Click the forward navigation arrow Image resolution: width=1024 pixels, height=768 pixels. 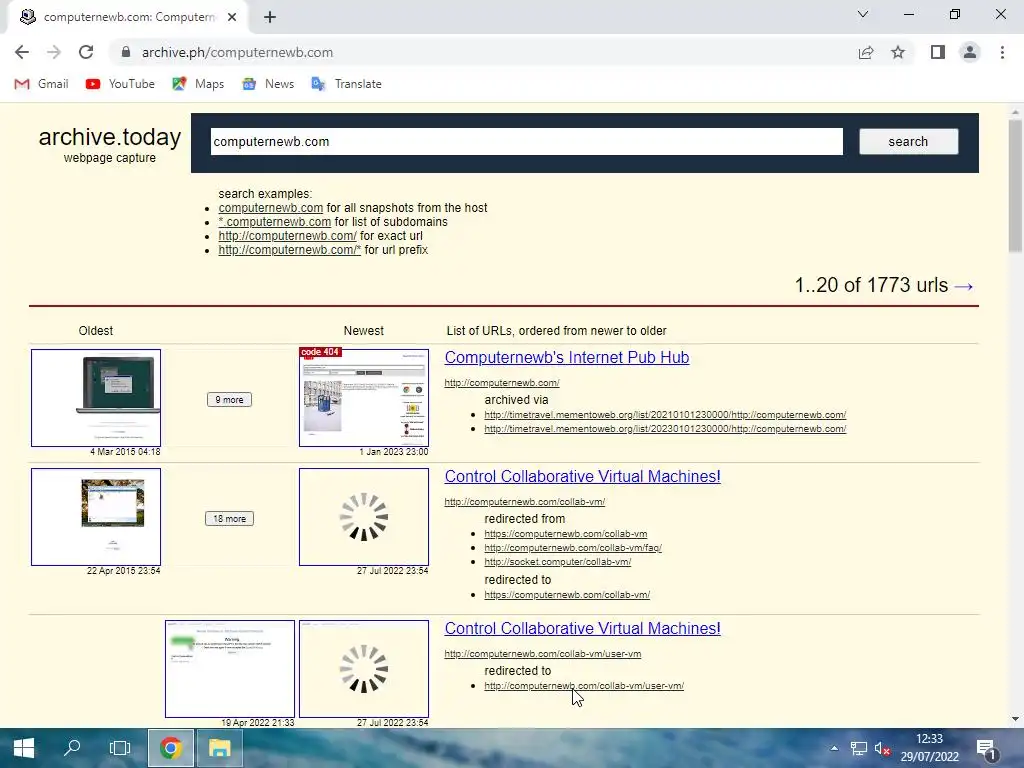tap(54, 52)
